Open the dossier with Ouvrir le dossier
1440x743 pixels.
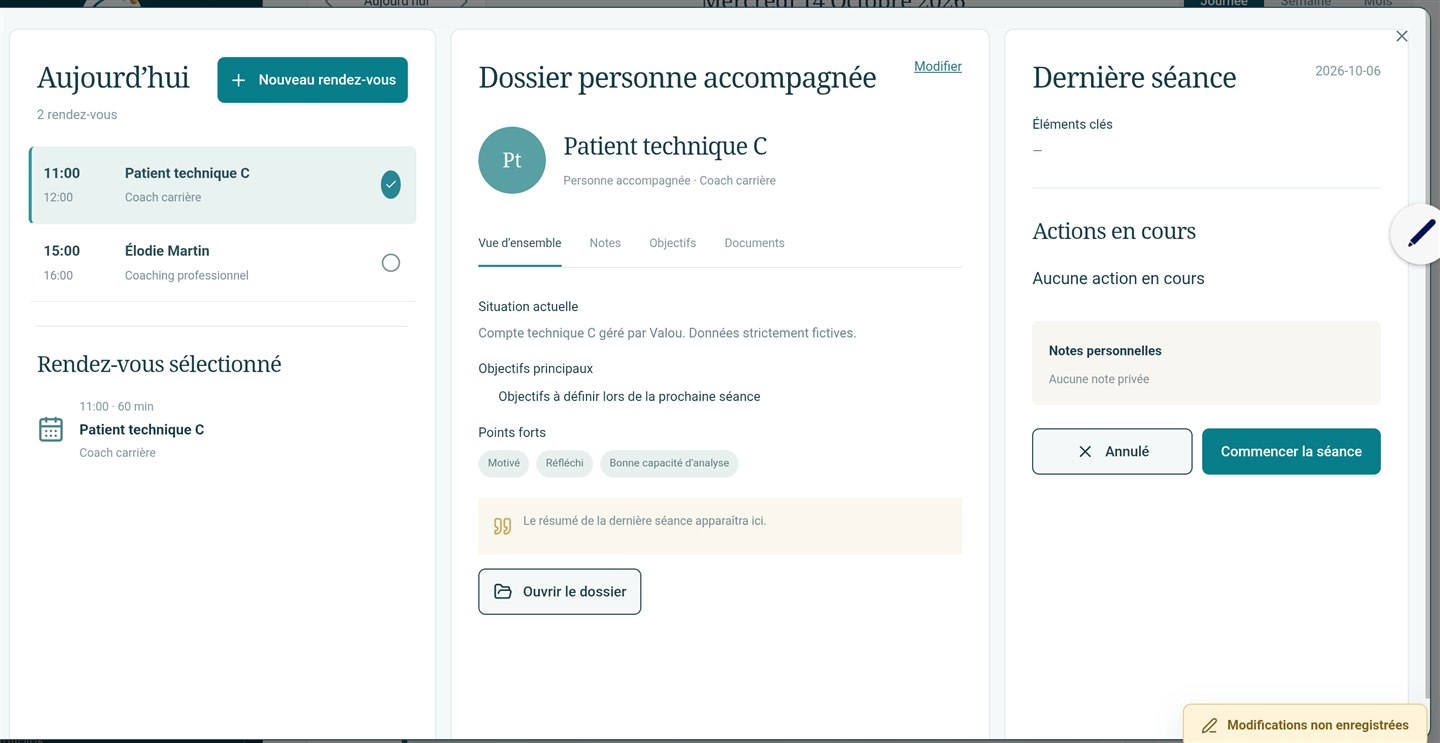click(560, 592)
